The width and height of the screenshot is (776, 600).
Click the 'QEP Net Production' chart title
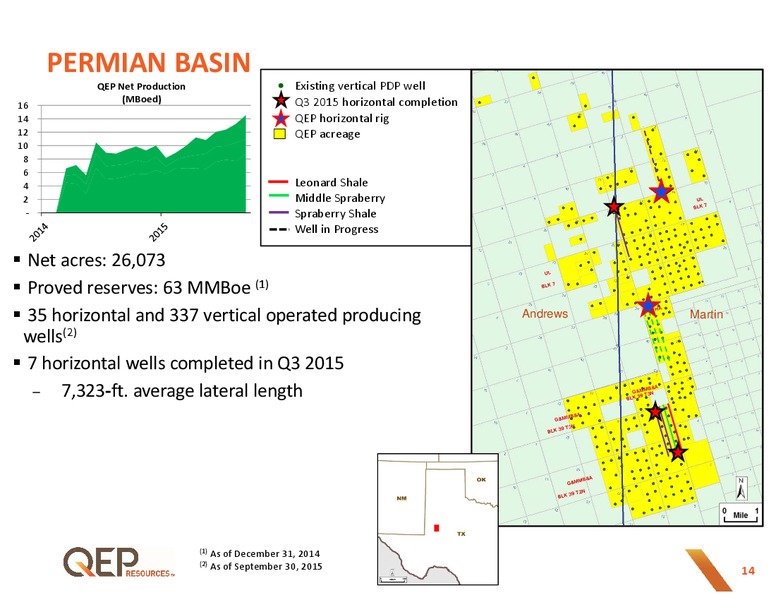point(142,92)
